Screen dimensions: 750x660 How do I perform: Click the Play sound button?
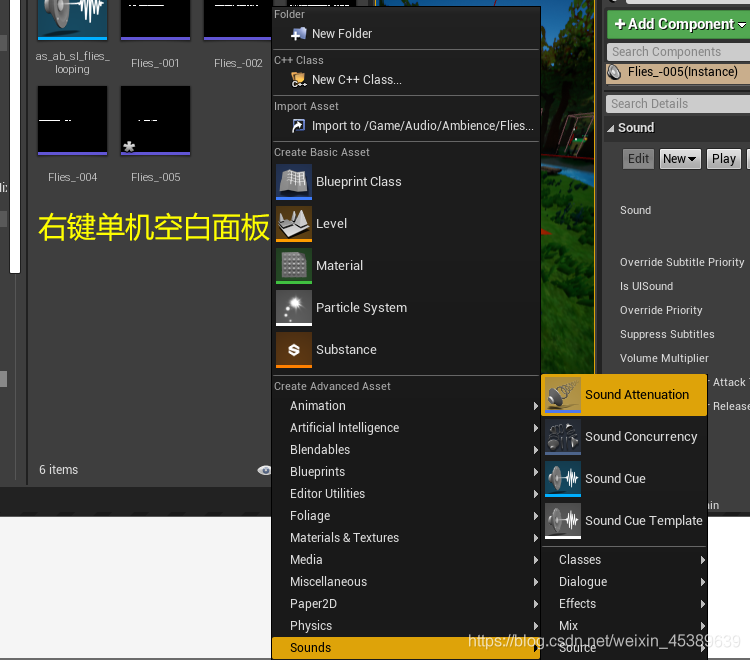pos(723,159)
